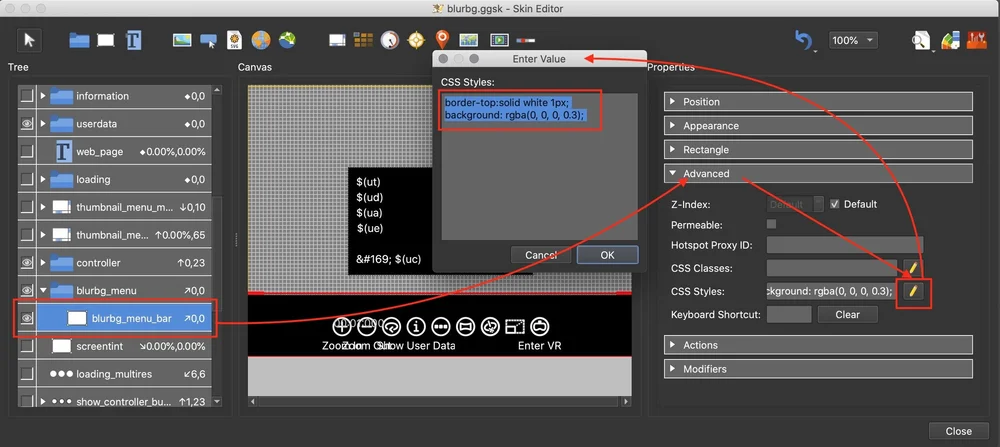Screen dimensions: 1000x447
Task: Select the blurbg_menu_bar tree row
Action: tap(114, 318)
